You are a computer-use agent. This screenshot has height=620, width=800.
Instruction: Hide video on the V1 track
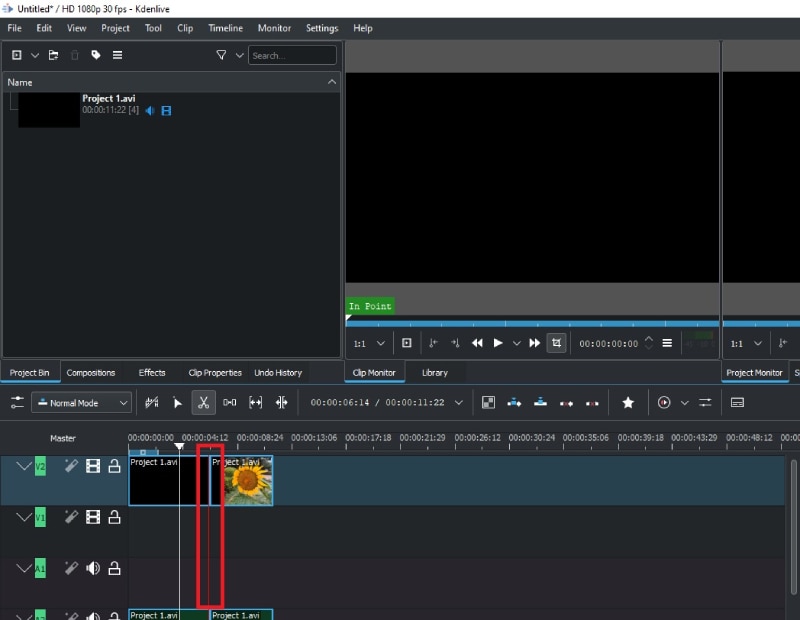pyautogui.click(x=93, y=517)
